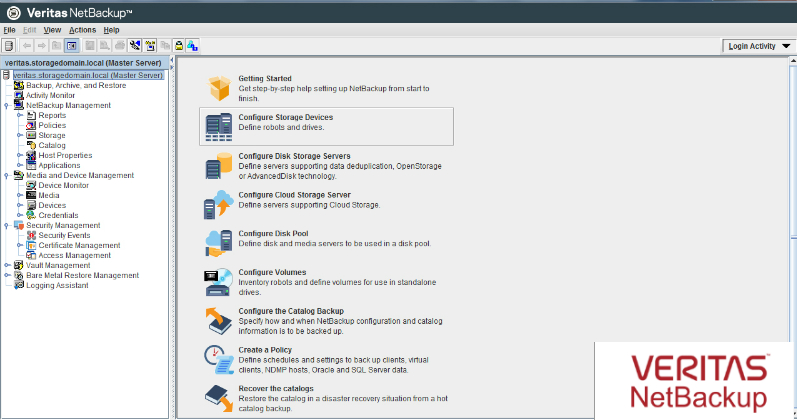The height and width of the screenshot is (420, 797).
Task: Collapse the NetBackup Management tree node
Action: pos(7,105)
